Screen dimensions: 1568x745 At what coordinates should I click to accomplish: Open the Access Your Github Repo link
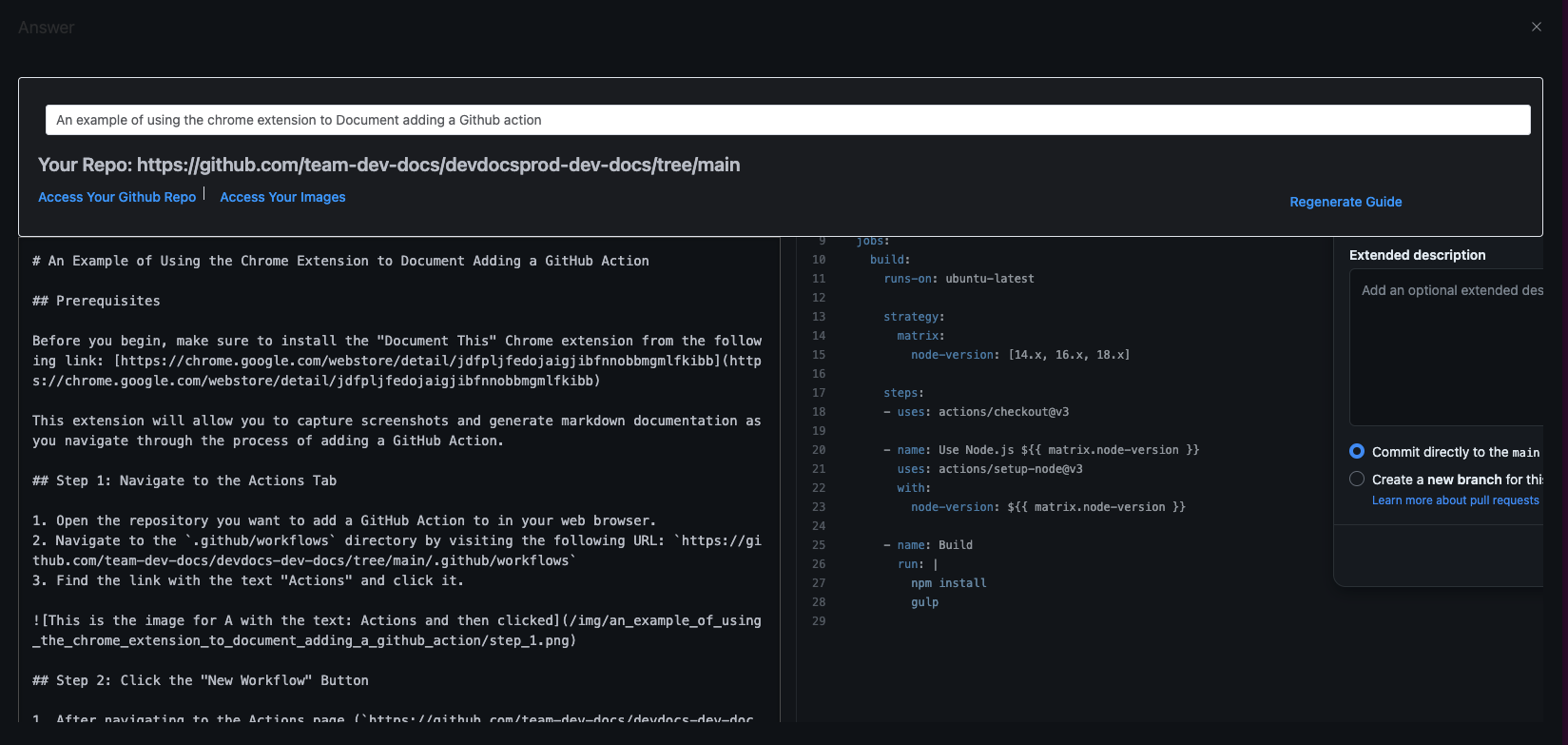click(117, 197)
